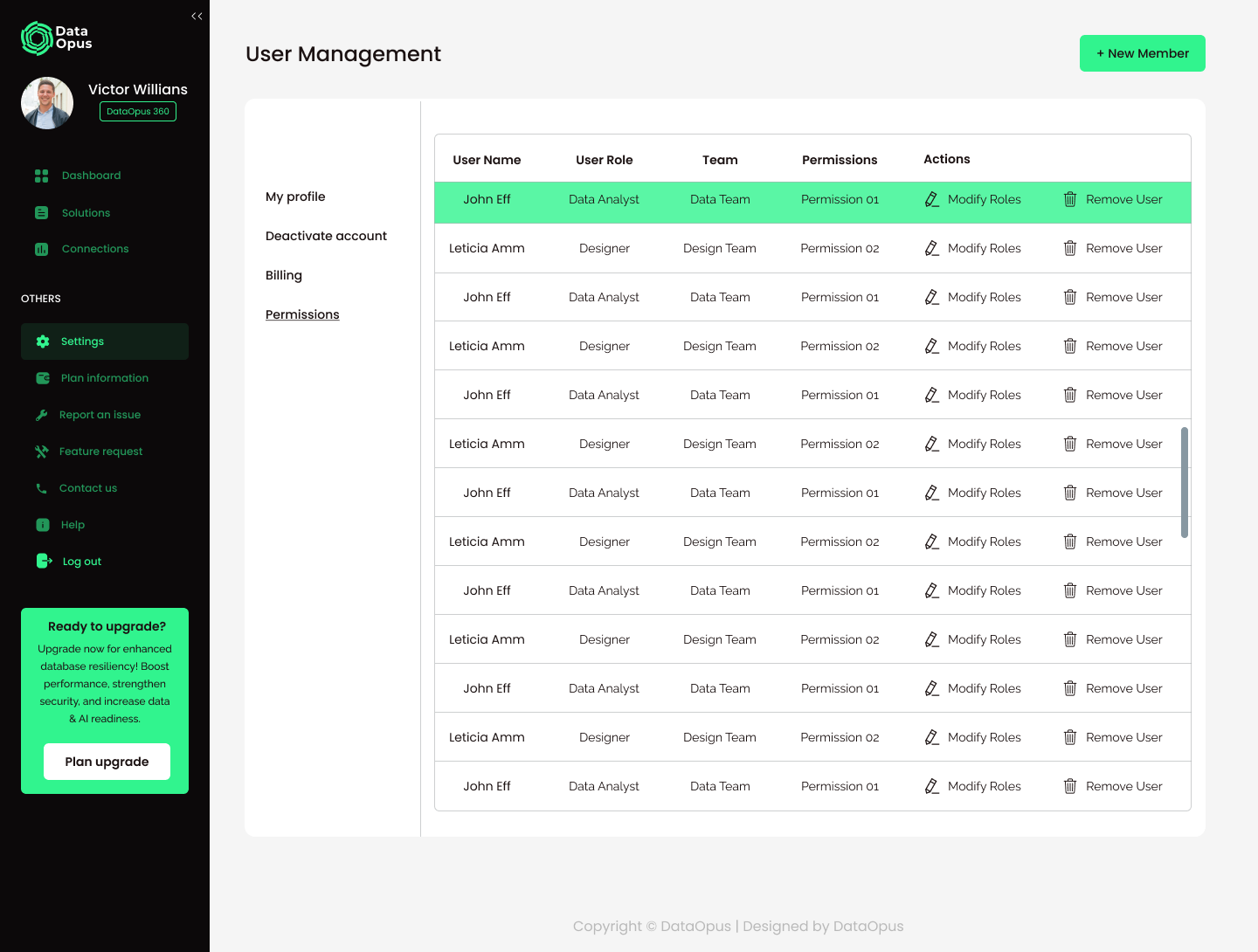Click the DataOpus 360 badge
The height and width of the screenshot is (952, 1258).
point(138,112)
